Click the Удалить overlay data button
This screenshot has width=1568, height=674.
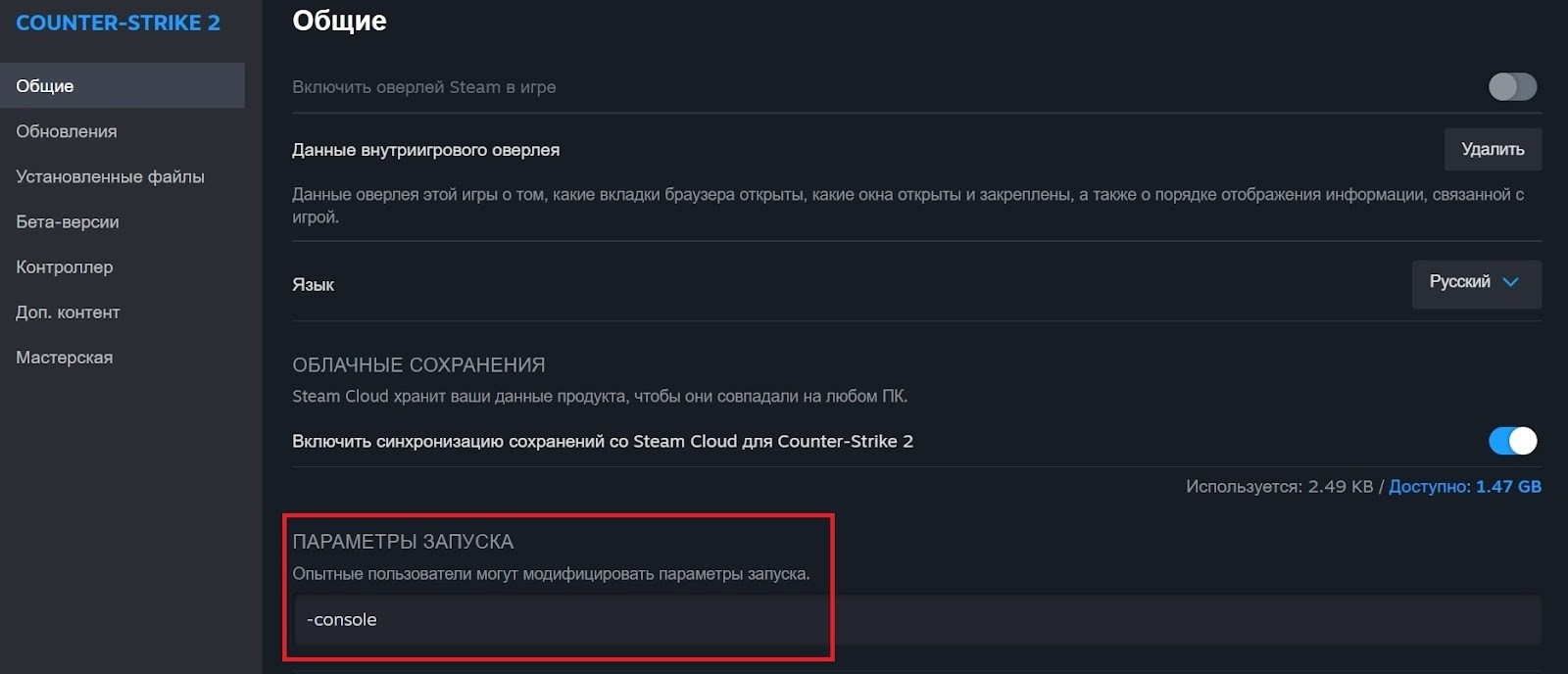[1493, 149]
